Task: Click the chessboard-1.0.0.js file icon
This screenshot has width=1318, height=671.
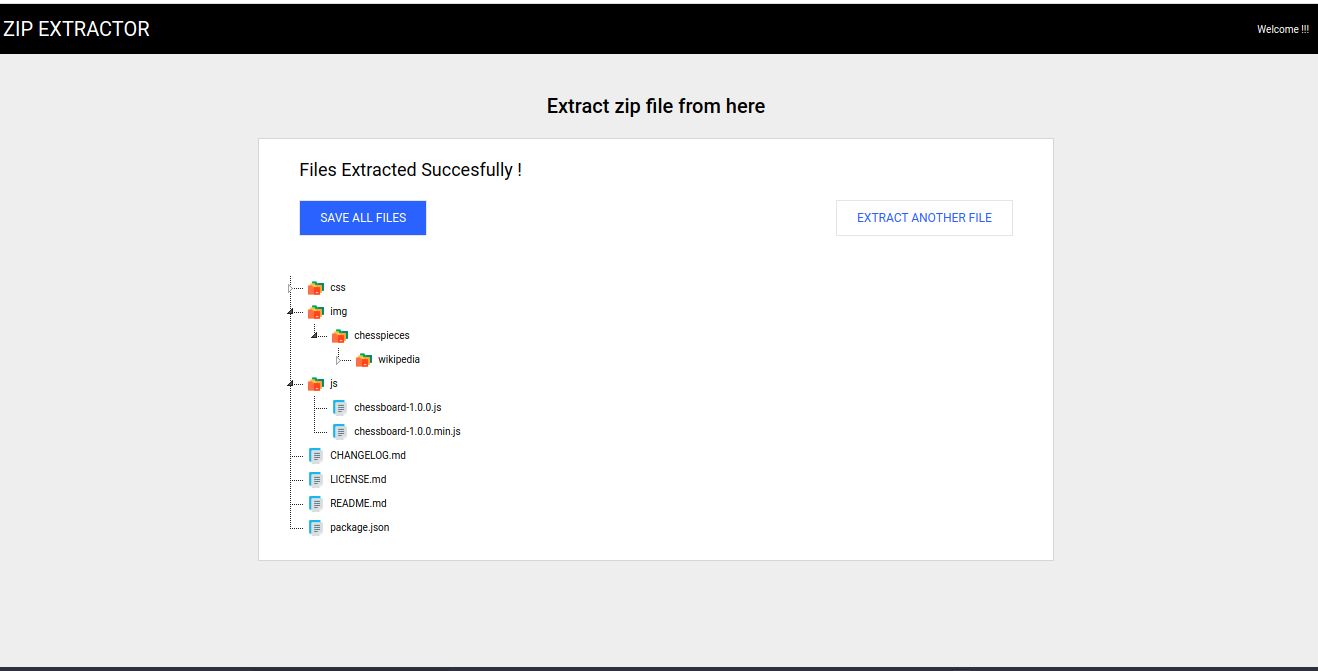Action: coord(340,407)
